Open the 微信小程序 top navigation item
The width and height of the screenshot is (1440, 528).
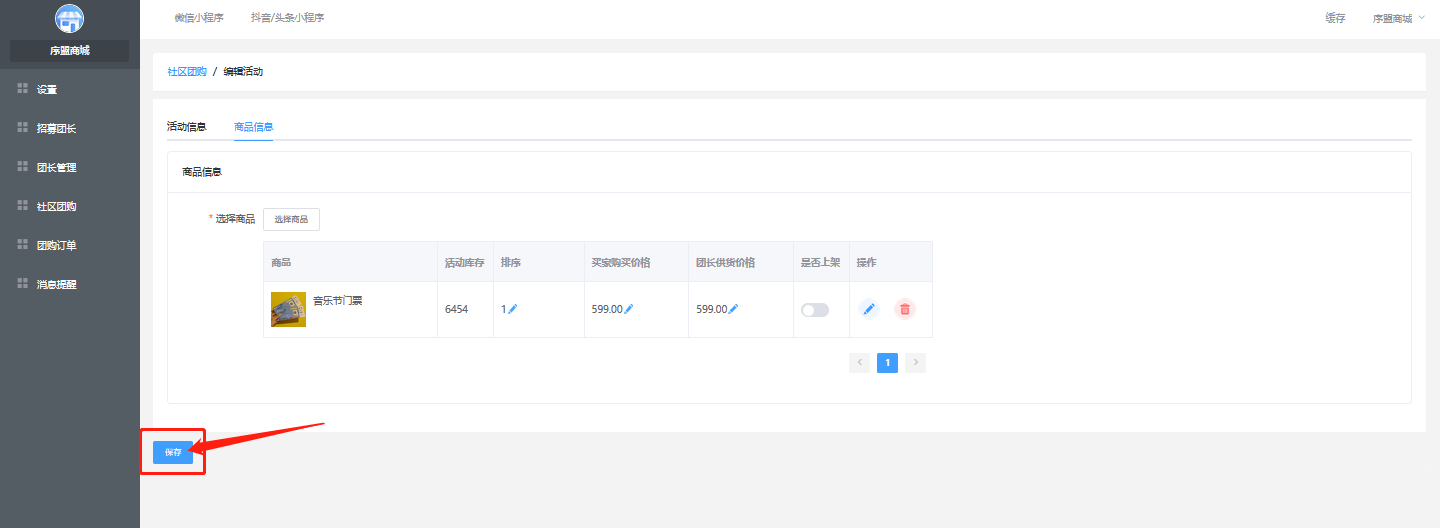coord(199,18)
